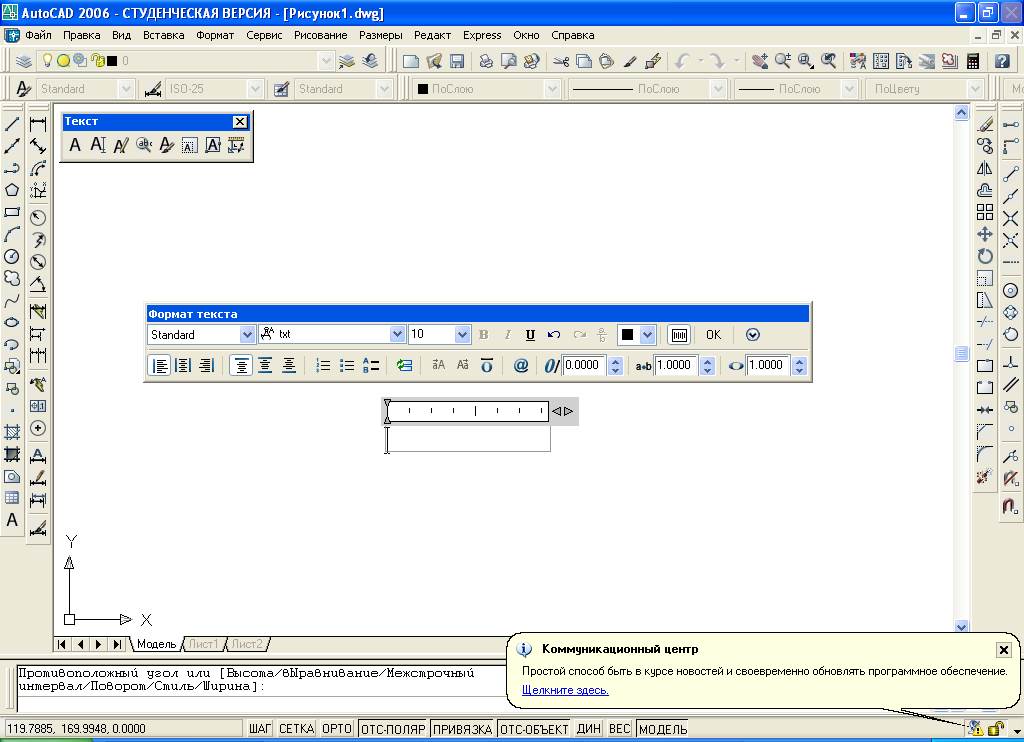Click the Linear dimension tool
This screenshot has width=1024, height=742.
tap(38, 123)
